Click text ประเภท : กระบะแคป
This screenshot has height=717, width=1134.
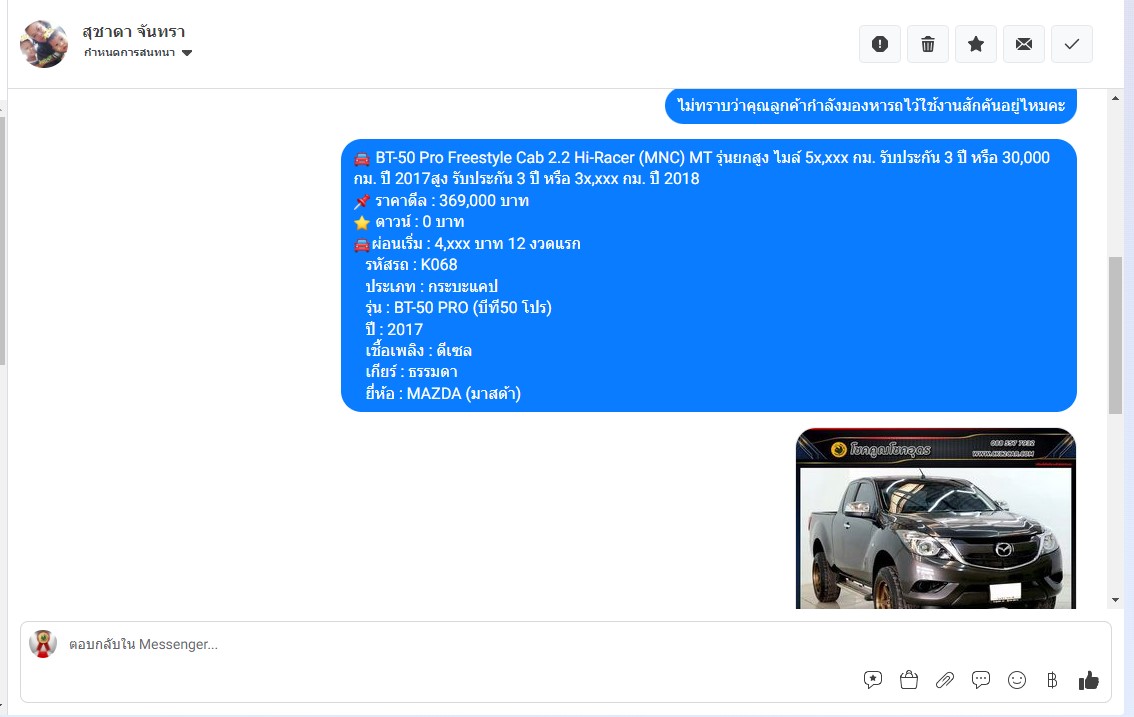click(432, 287)
